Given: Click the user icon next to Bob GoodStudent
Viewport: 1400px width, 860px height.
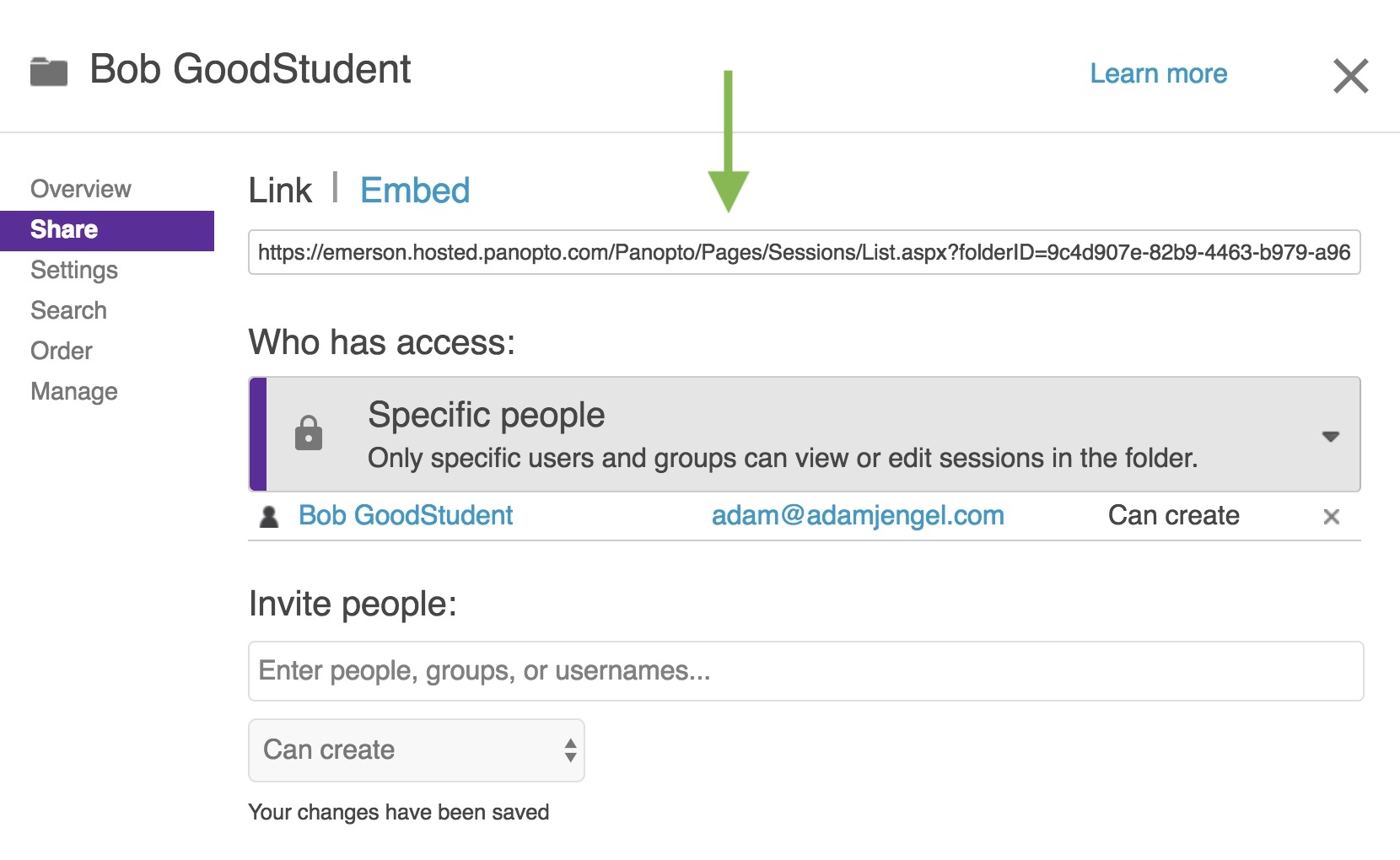Looking at the screenshot, I should pos(269,517).
